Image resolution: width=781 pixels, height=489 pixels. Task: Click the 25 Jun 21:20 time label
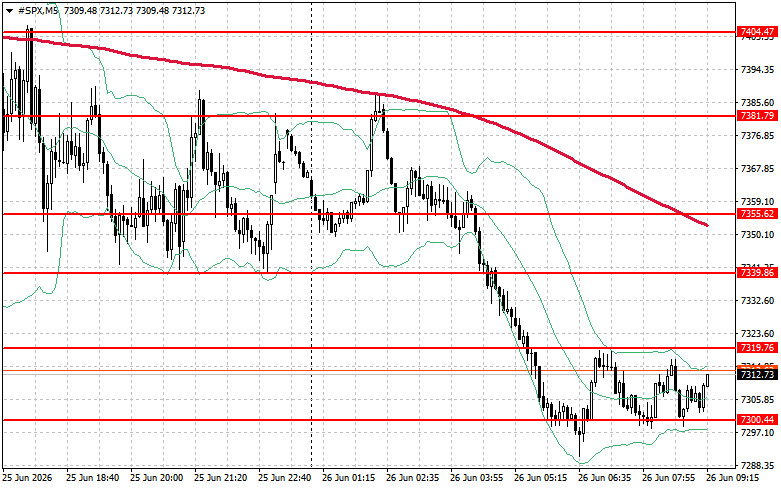[x=220, y=478]
